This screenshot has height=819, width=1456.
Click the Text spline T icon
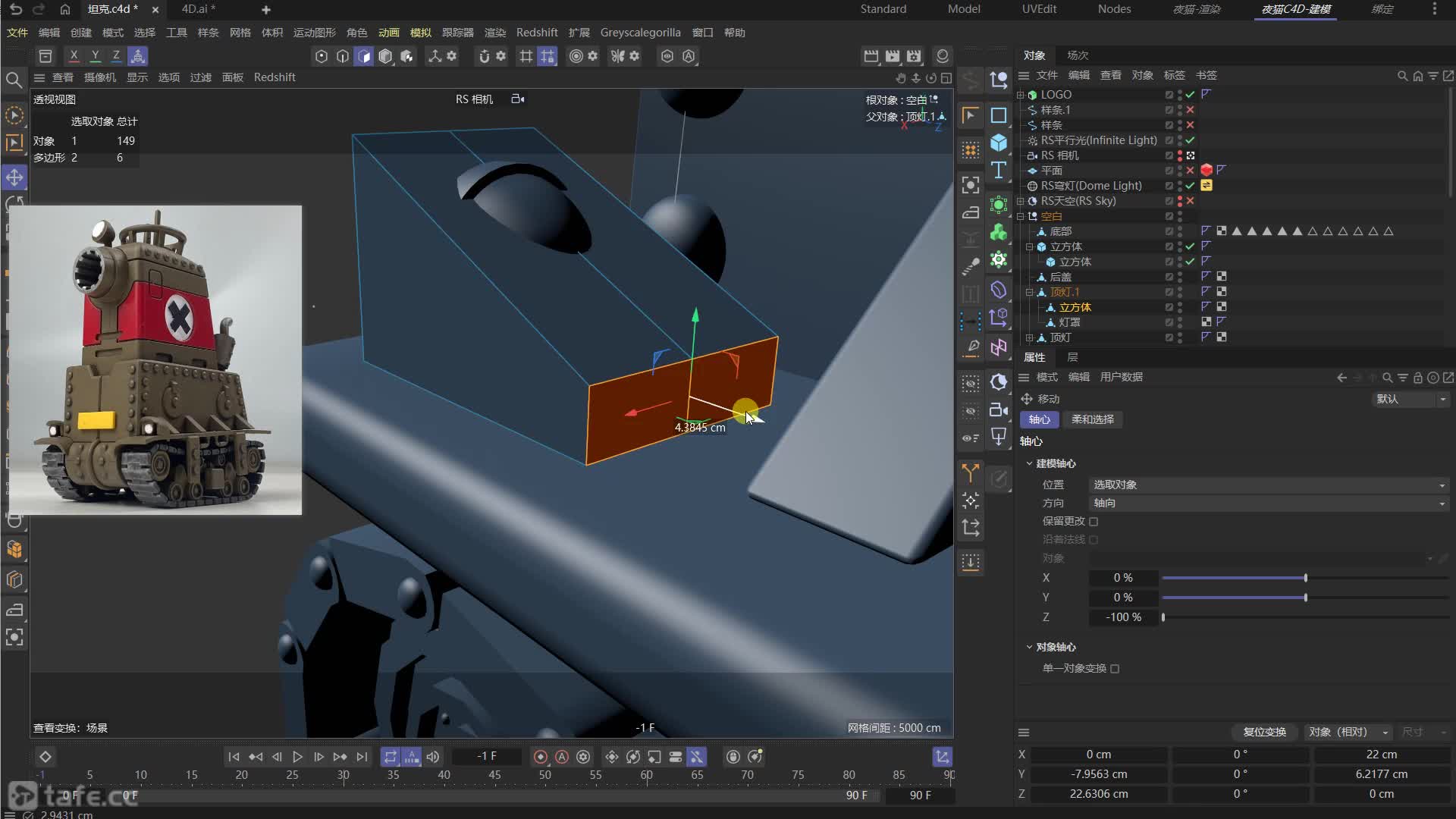pyautogui.click(x=999, y=170)
